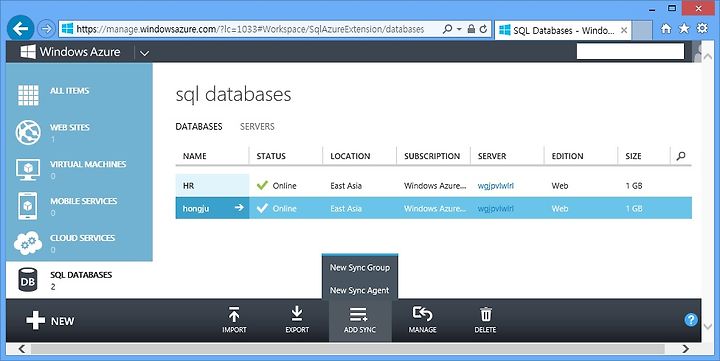The image size is (720, 361).
Task: Click the address bar lock icon
Action: [x=471, y=29]
